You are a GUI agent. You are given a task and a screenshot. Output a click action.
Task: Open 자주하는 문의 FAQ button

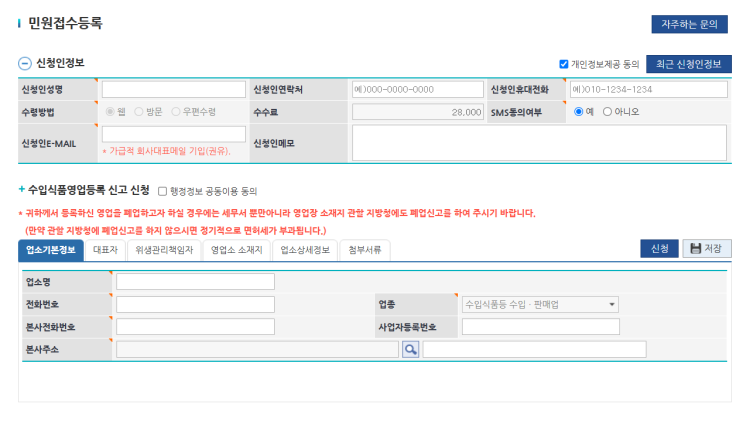tap(689, 24)
